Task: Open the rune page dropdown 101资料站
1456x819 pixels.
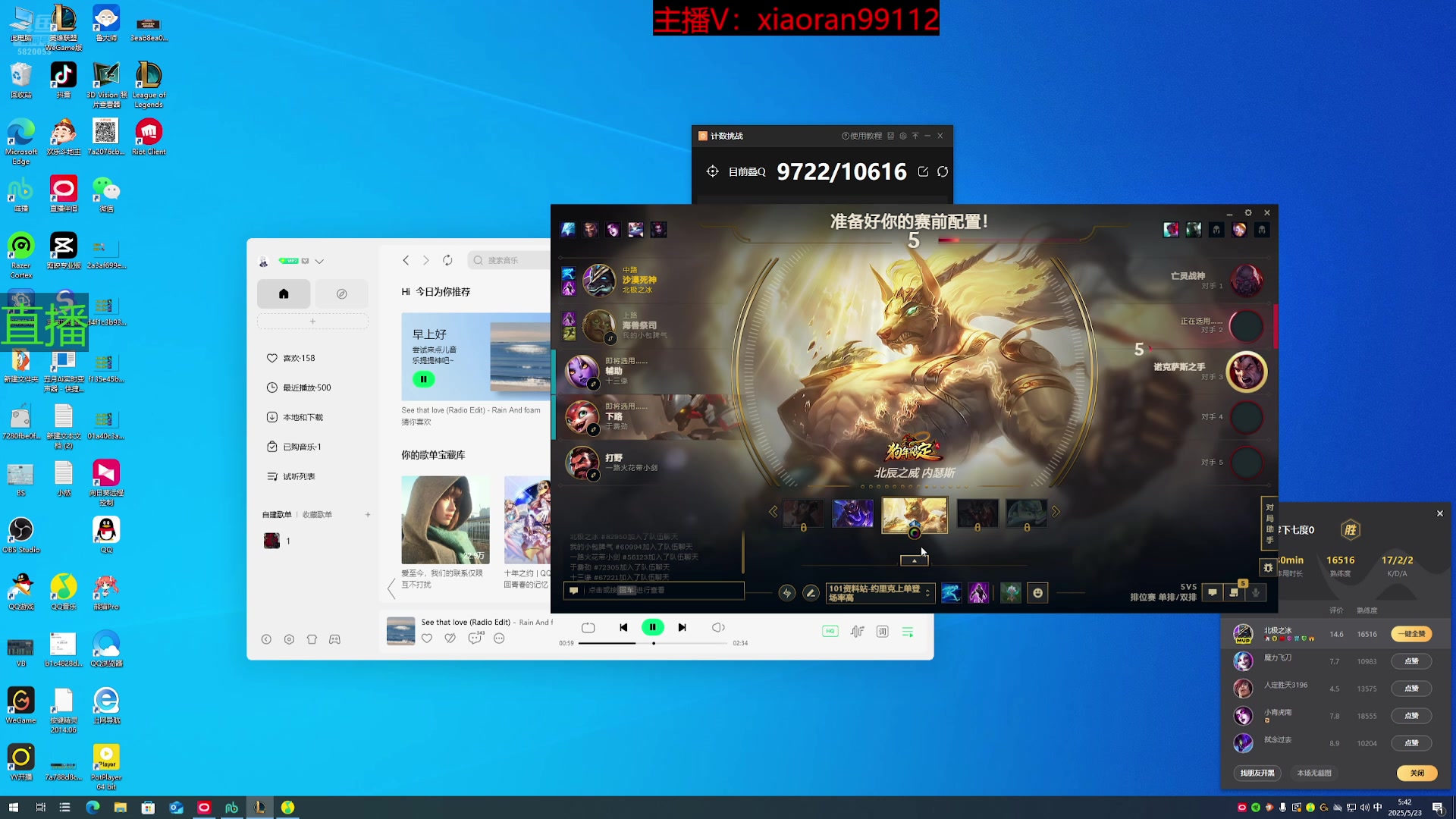Action: click(880, 593)
